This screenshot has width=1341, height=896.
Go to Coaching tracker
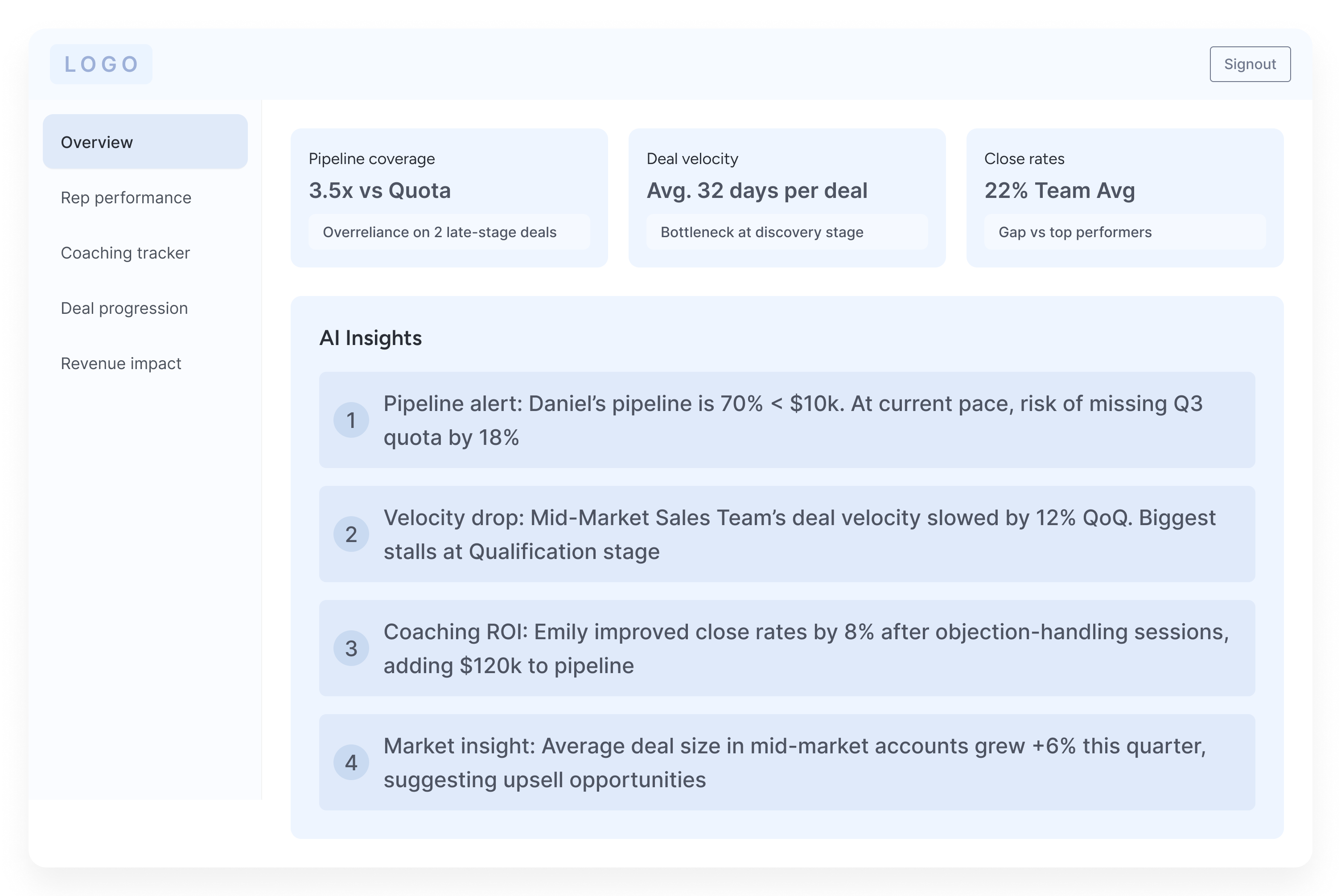(125, 253)
